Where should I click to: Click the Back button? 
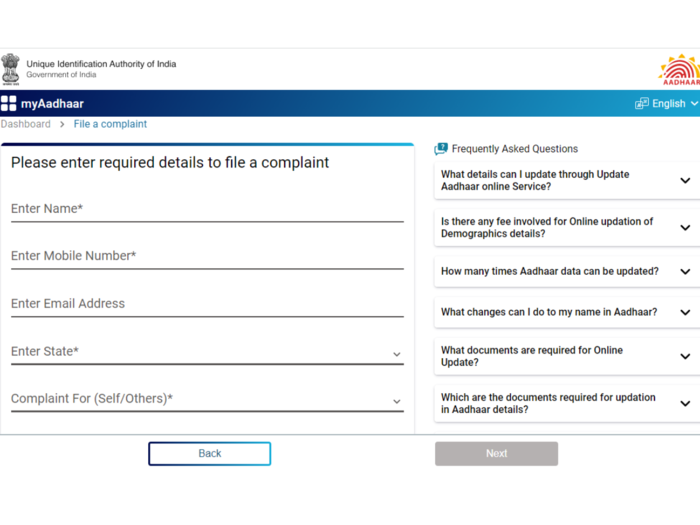click(209, 454)
